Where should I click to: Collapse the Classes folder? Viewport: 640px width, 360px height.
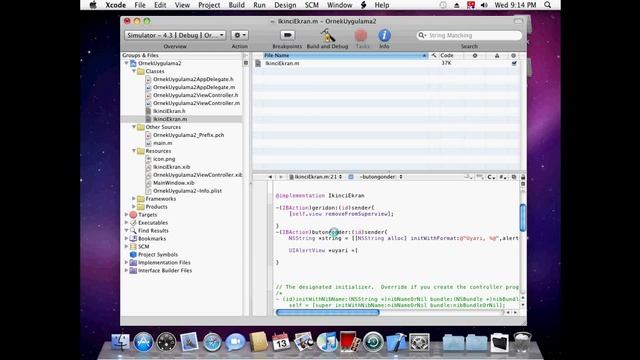tap(134, 71)
